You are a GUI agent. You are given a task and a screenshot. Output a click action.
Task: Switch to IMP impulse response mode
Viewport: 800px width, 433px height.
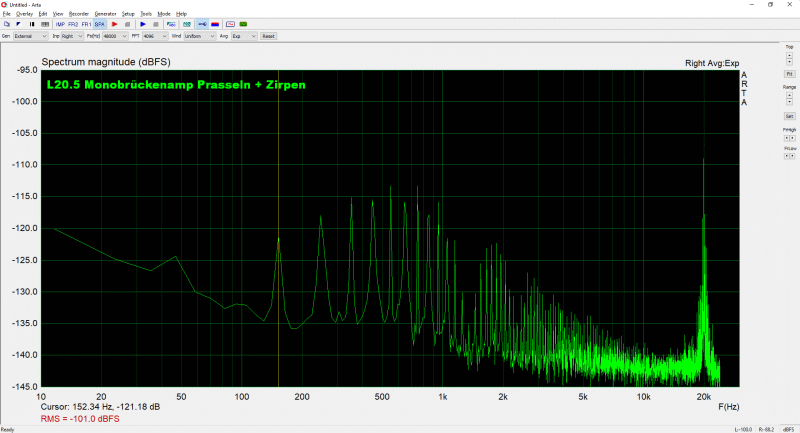tap(60, 23)
